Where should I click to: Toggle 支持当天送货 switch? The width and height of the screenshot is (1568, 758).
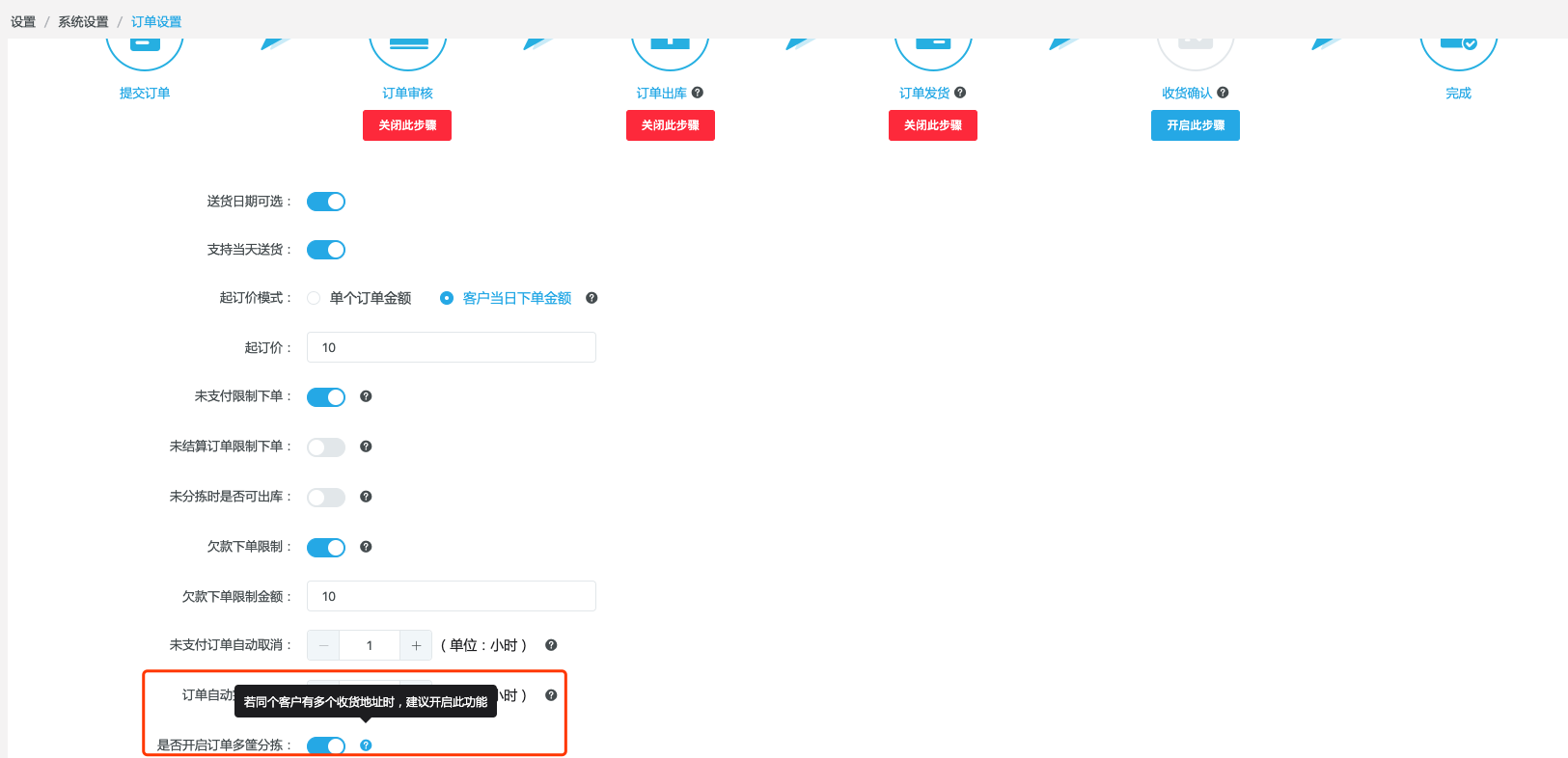[326, 250]
